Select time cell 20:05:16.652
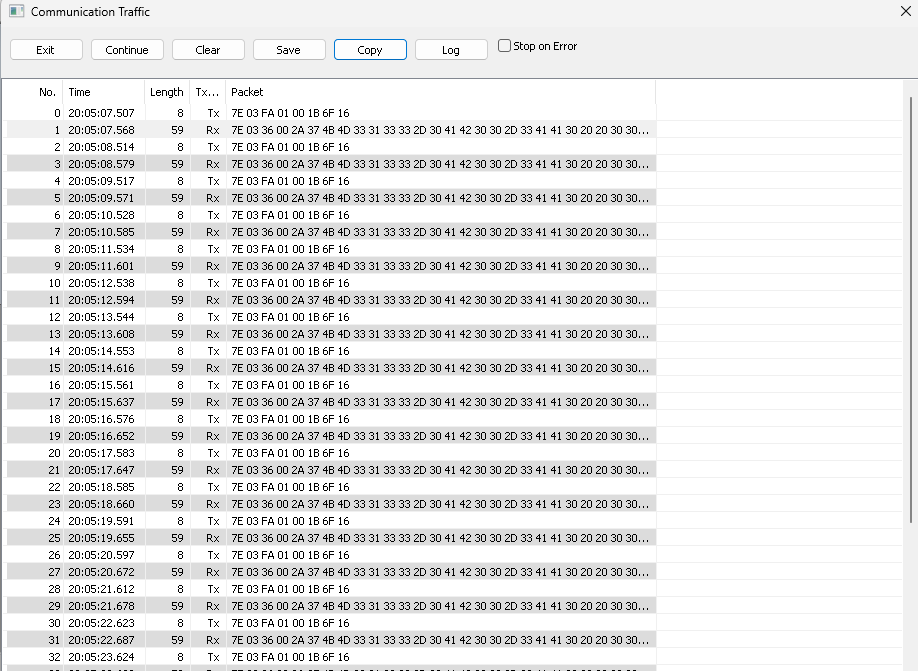This screenshot has width=918, height=671. coord(101,436)
